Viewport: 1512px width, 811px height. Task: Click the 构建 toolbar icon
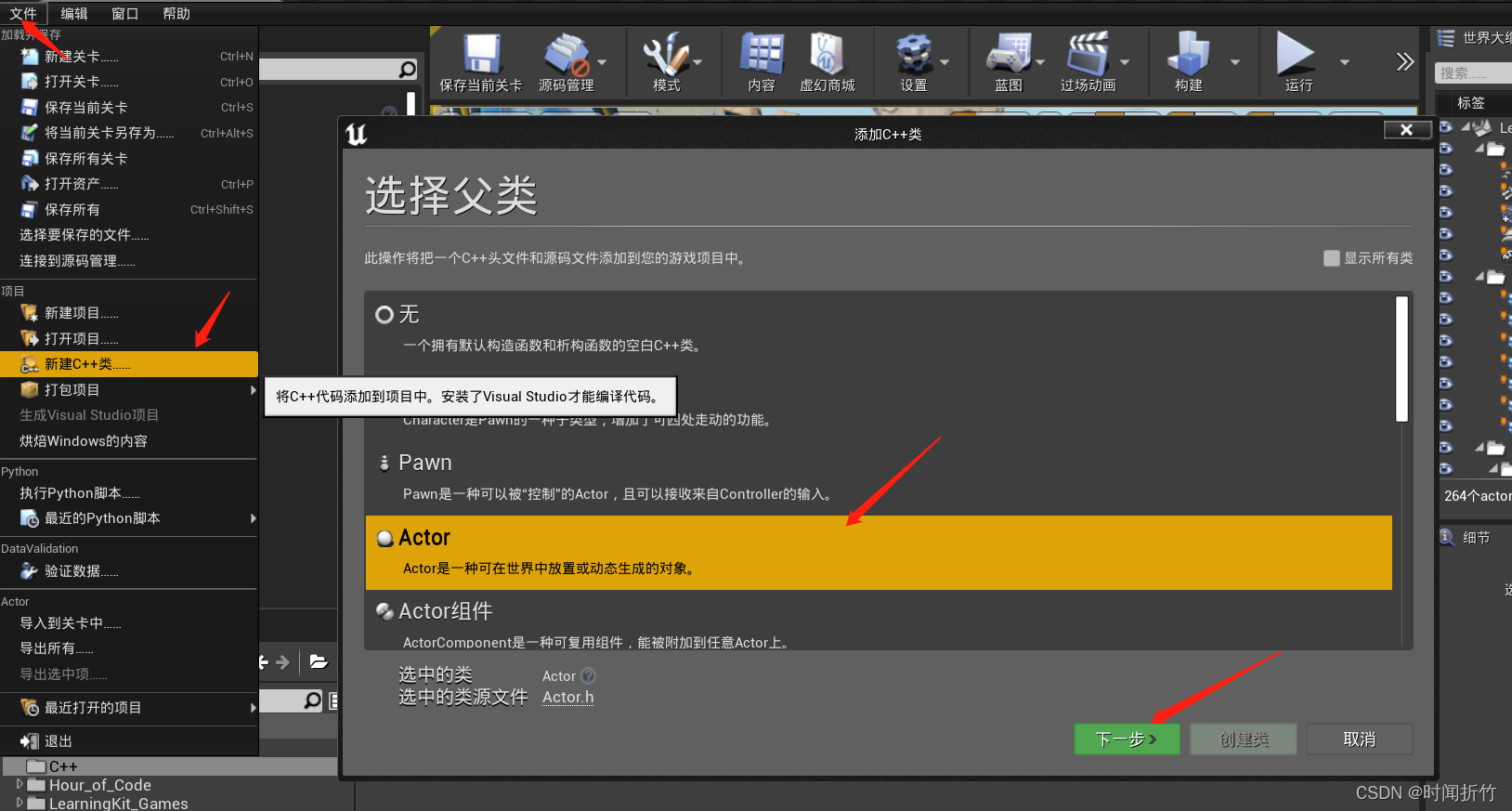tap(1189, 54)
